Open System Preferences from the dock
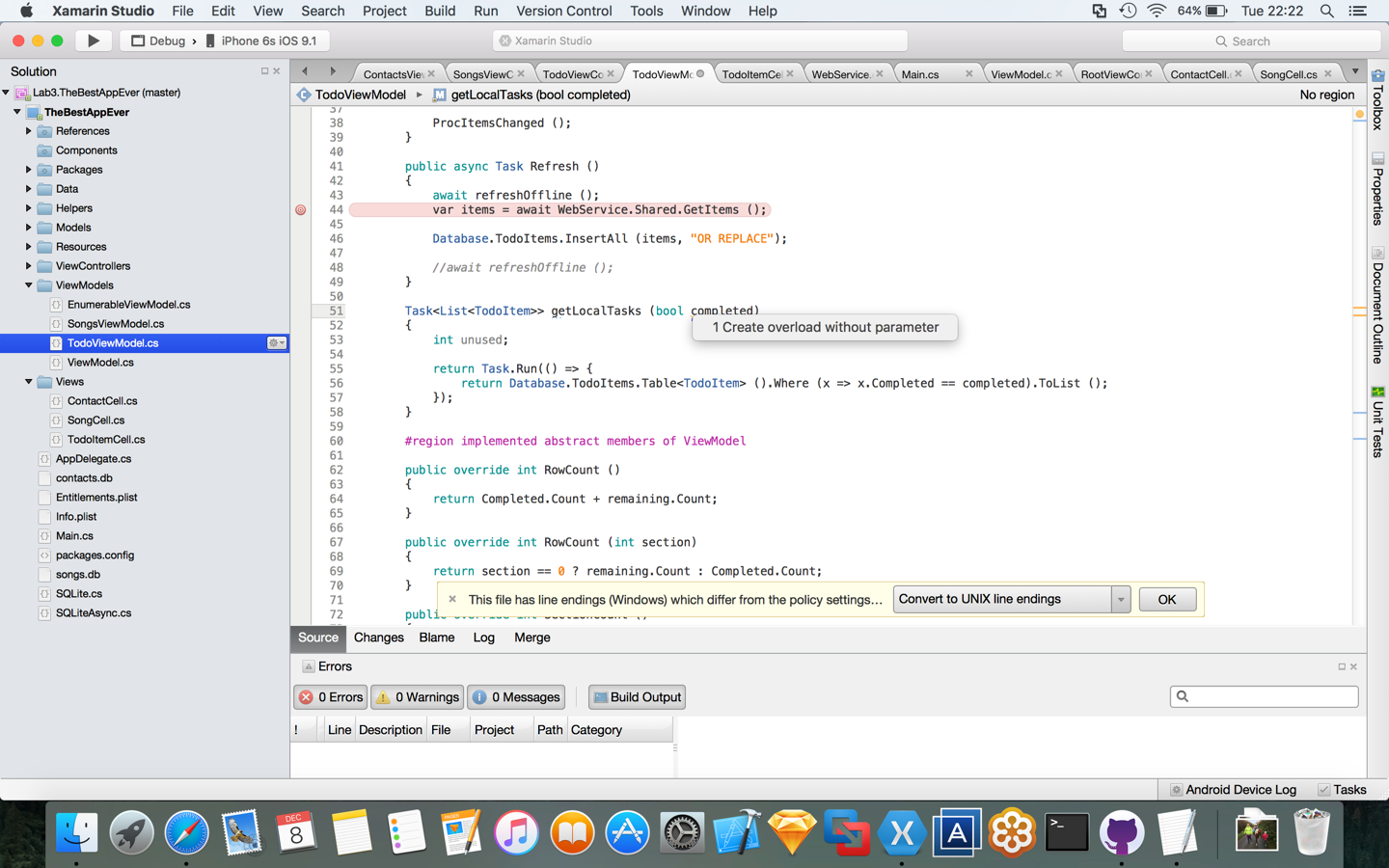 pos(682,832)
